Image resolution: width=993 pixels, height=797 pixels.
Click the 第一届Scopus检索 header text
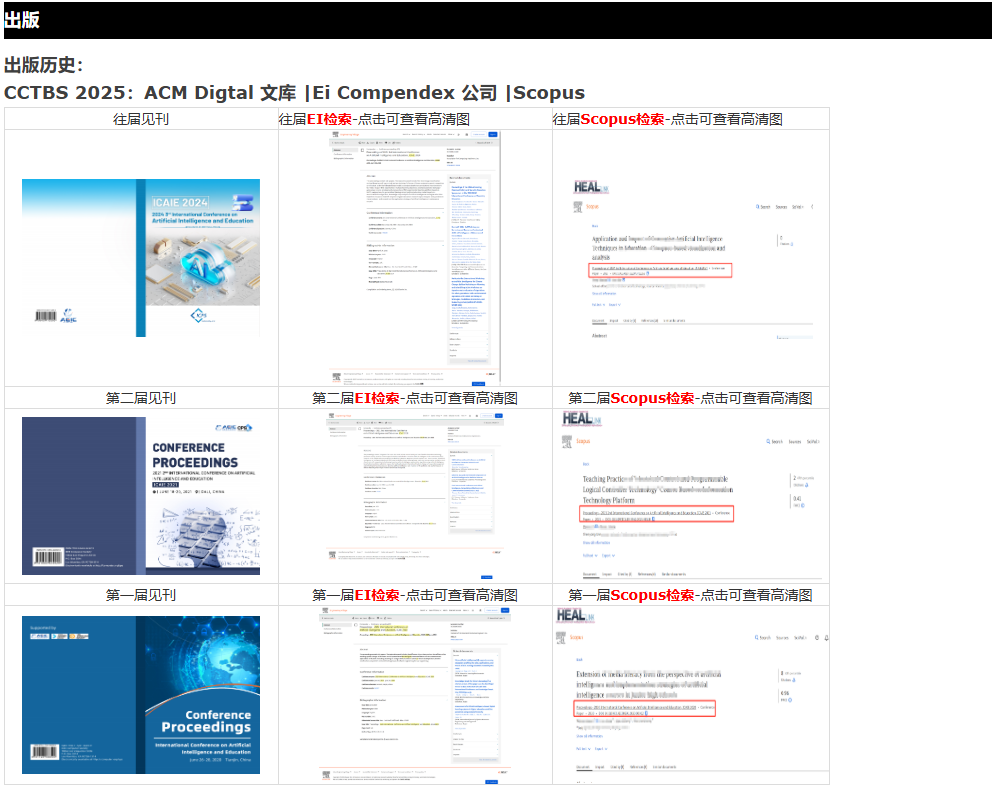pyautogui.click(x=690, y=595)
